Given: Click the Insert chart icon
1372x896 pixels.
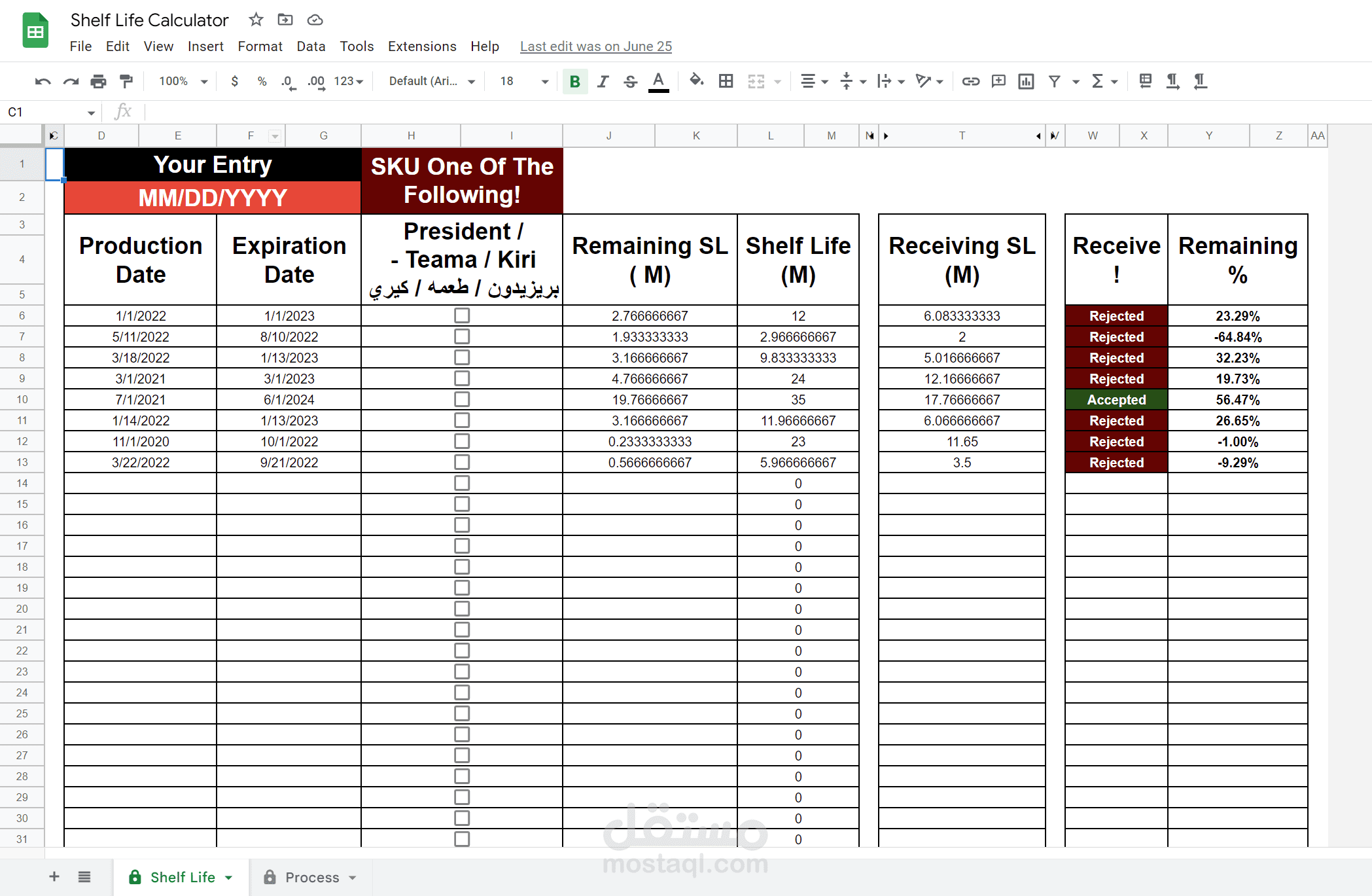Looking at the screenshot, I should click(1026, 81).
